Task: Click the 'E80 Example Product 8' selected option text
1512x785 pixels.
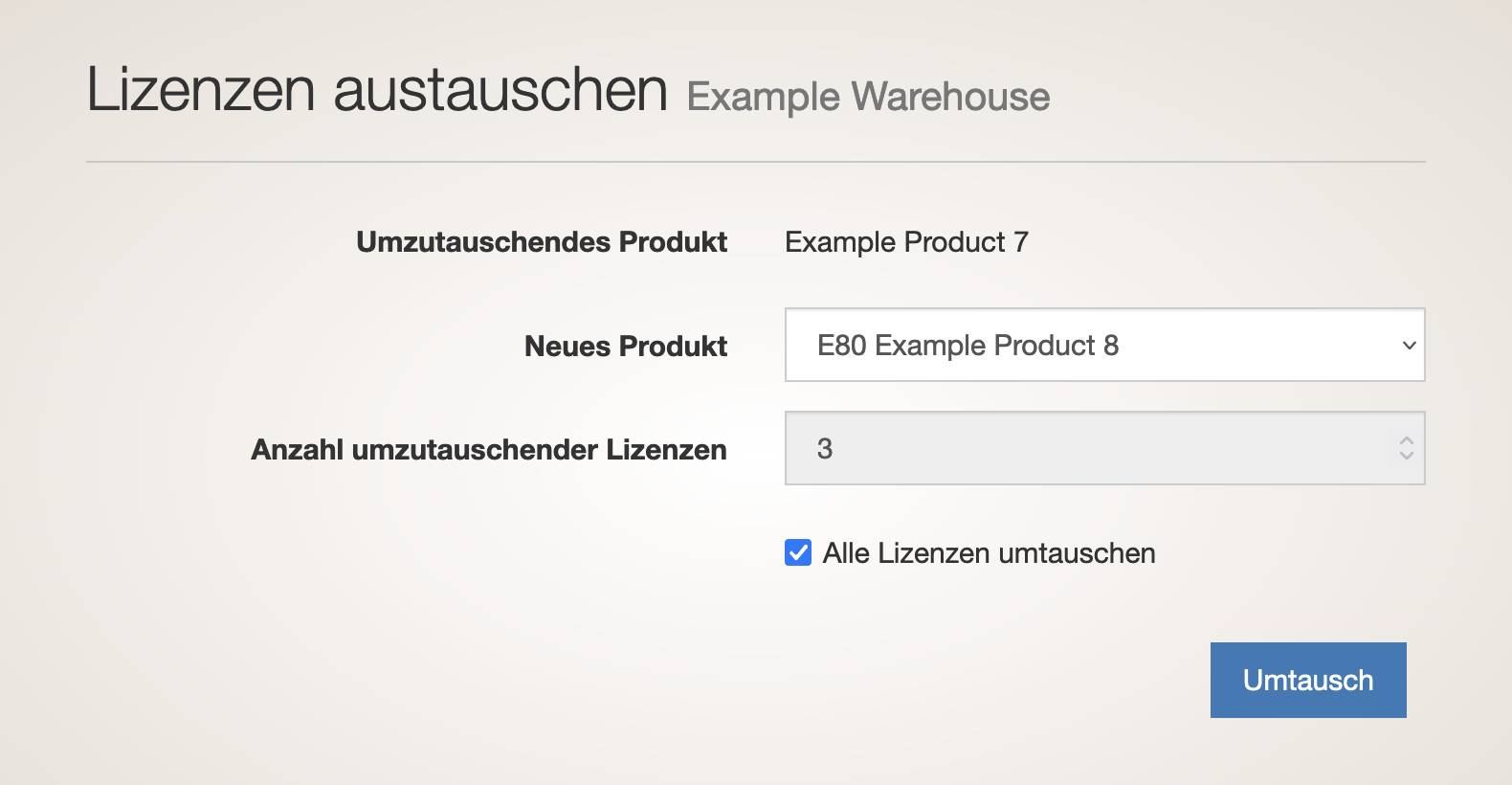Action: coord(967,346)
